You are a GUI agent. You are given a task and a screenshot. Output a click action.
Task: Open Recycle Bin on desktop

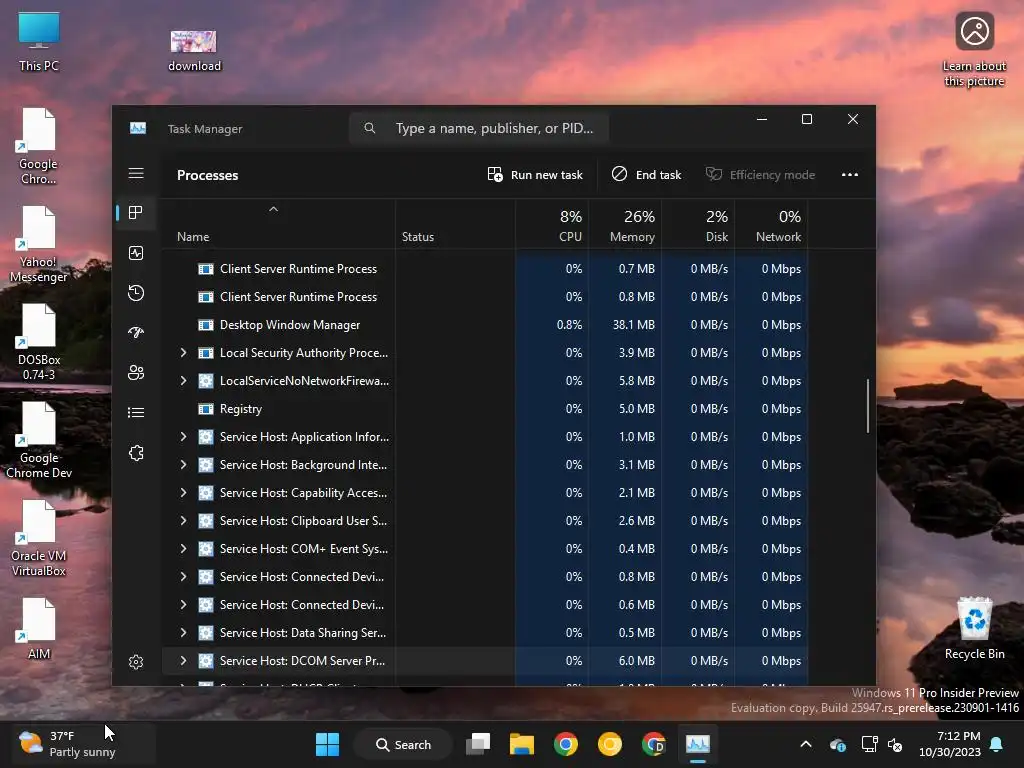pos(974,628)
